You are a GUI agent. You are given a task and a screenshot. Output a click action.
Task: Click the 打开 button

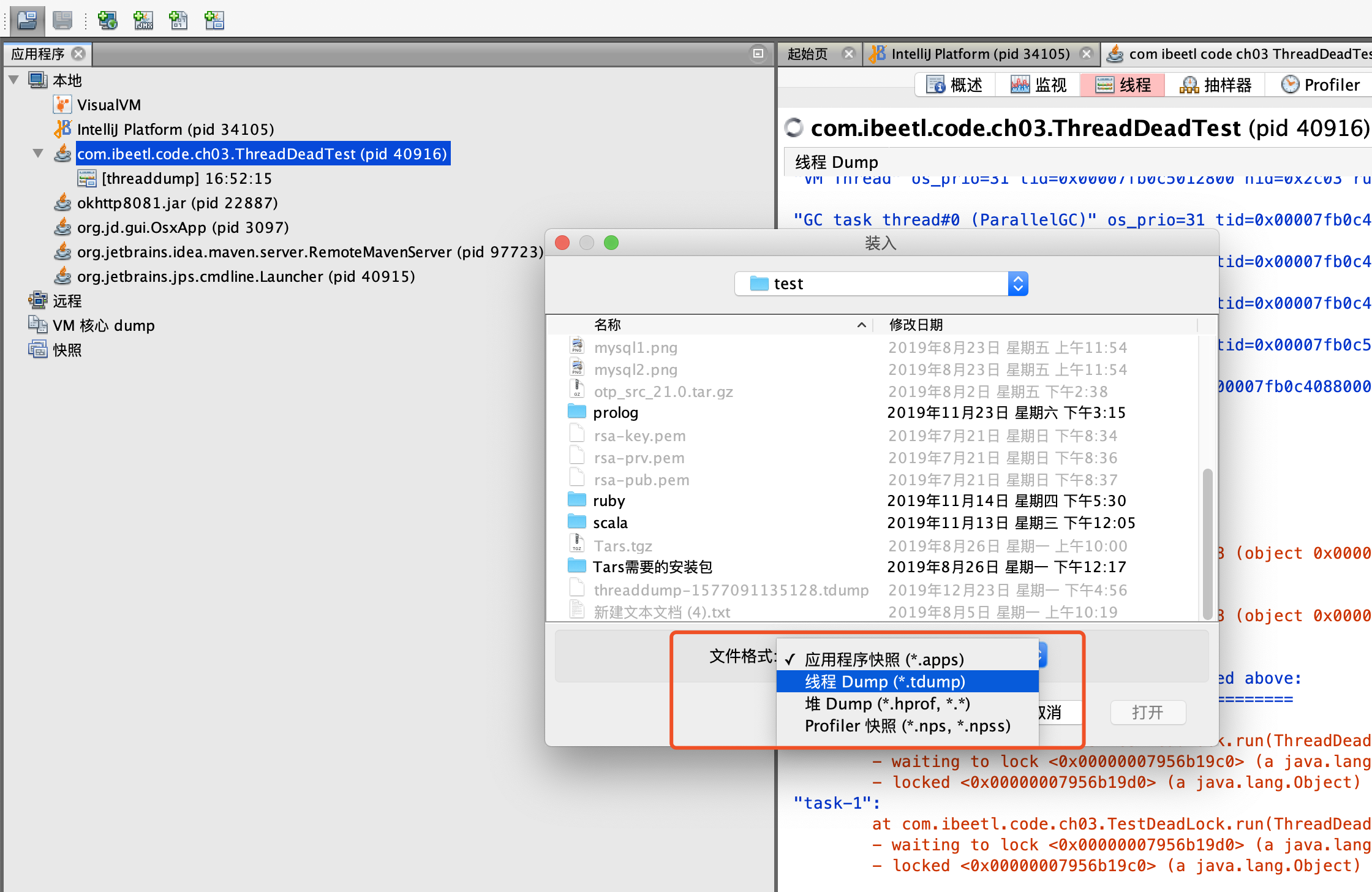point(1147,712)
